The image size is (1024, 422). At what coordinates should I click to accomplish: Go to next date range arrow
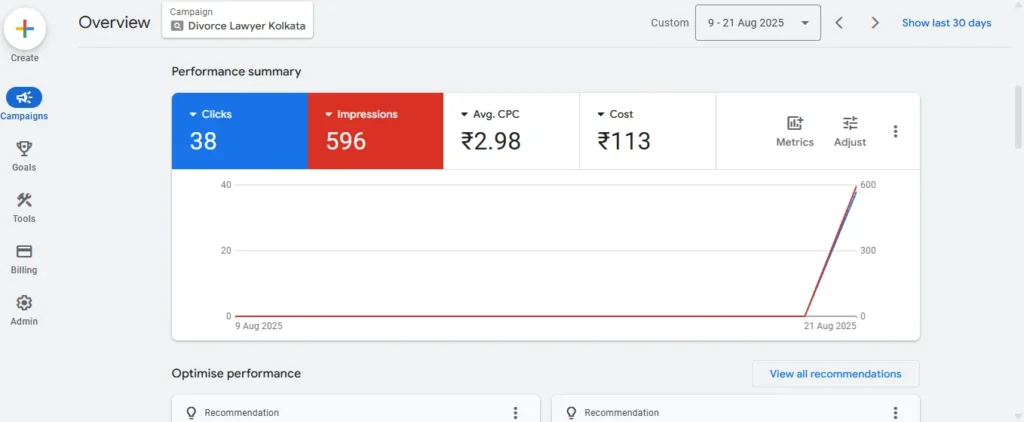click(875, 23)
